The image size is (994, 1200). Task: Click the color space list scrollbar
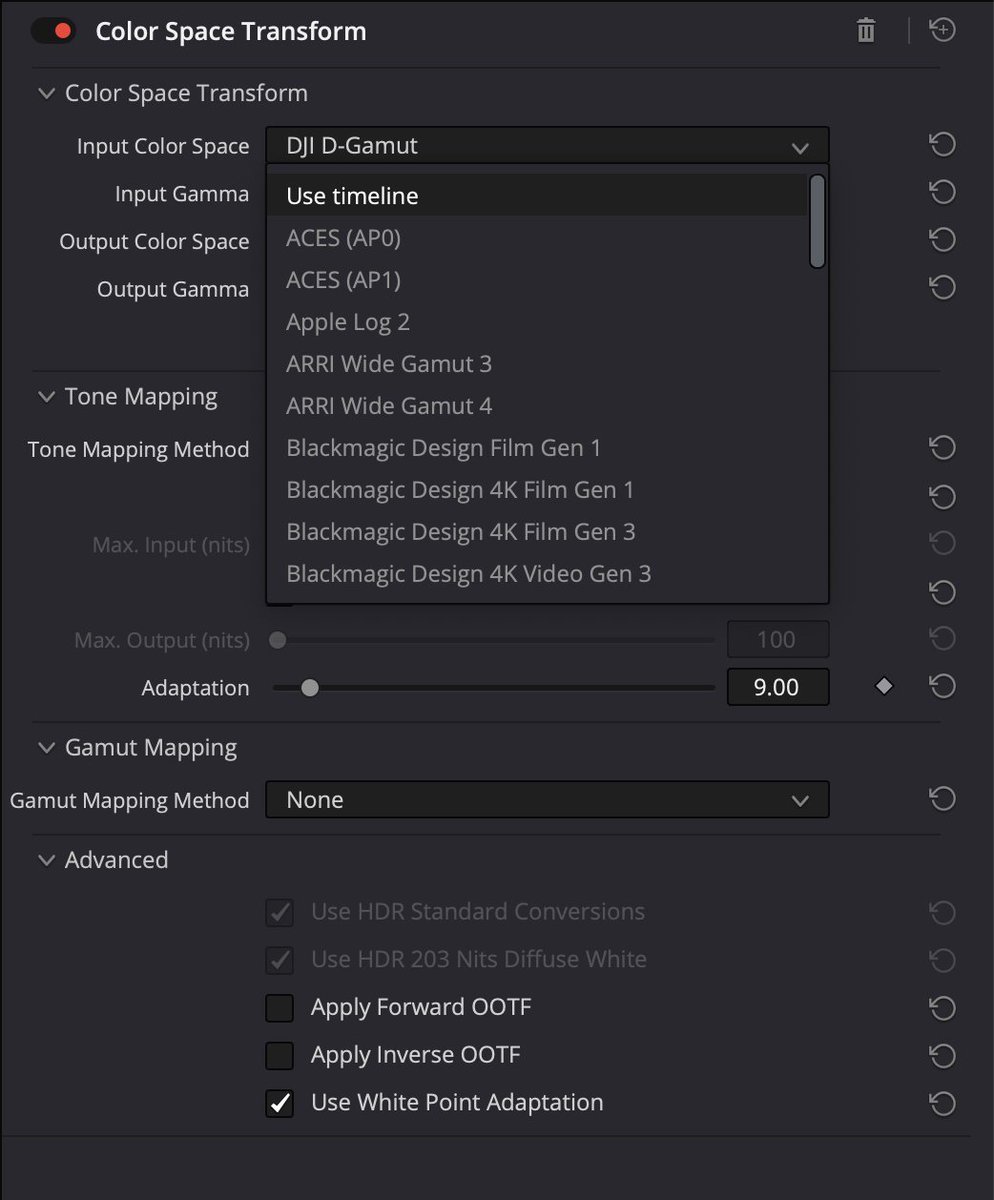click(x=817, y=222)
